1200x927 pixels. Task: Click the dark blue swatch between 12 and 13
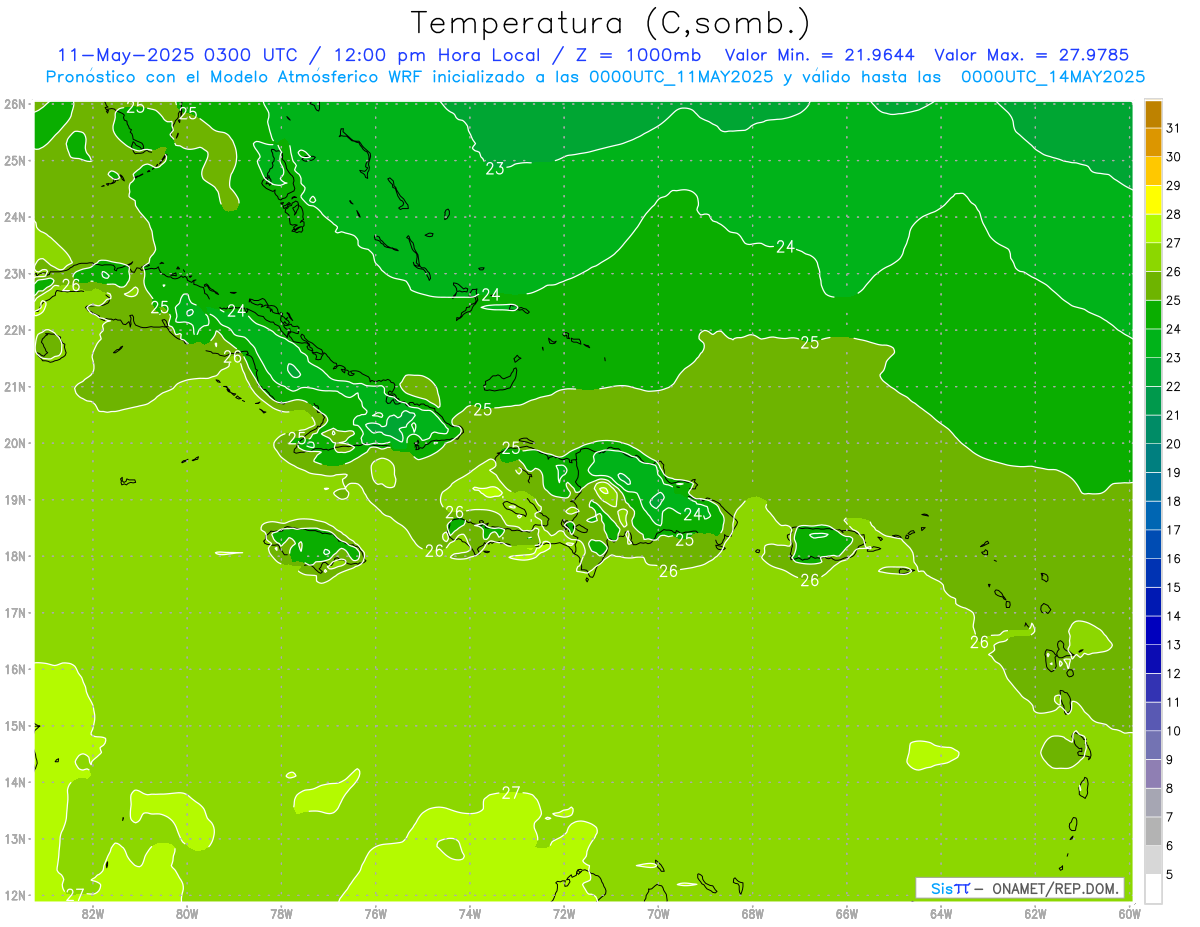point(1153,658)
